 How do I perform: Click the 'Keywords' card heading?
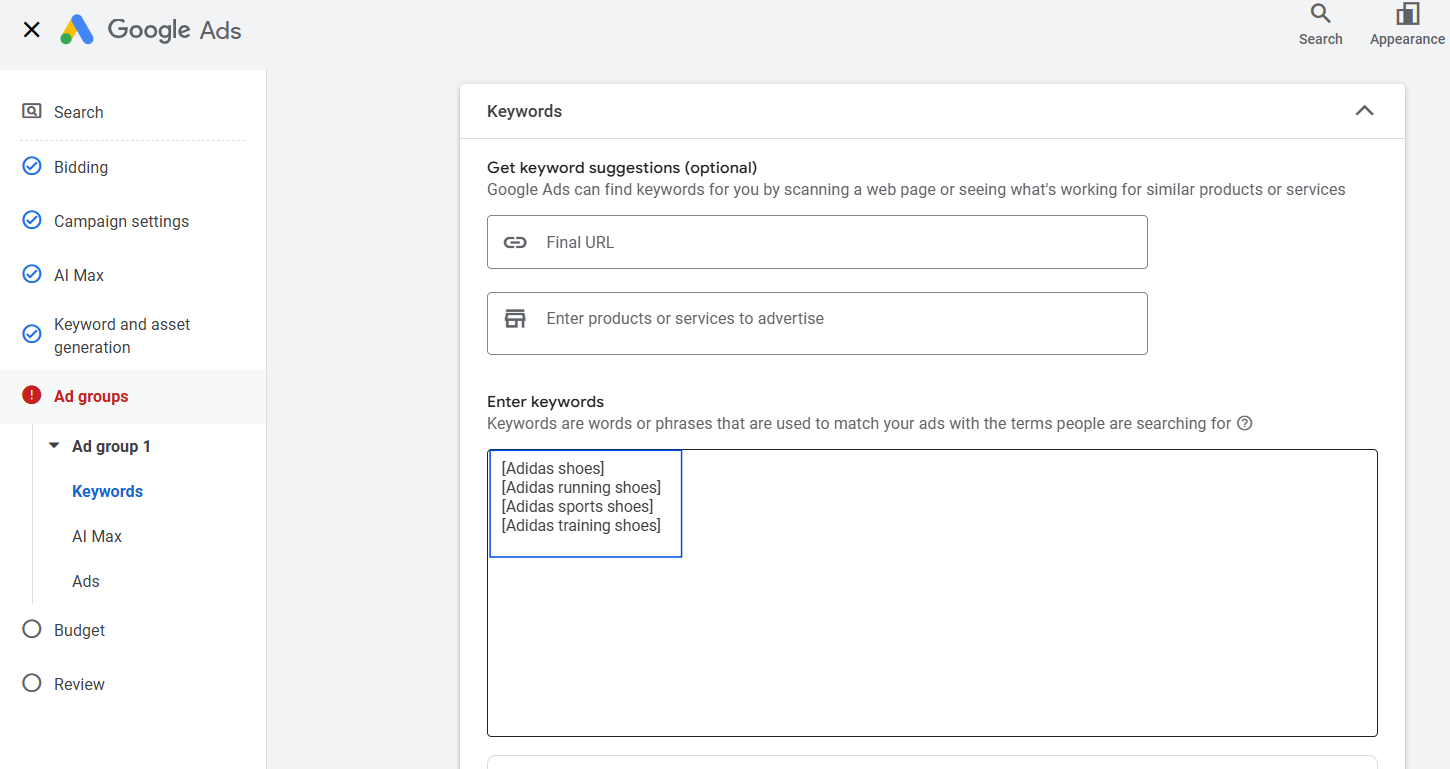[524, 111]
